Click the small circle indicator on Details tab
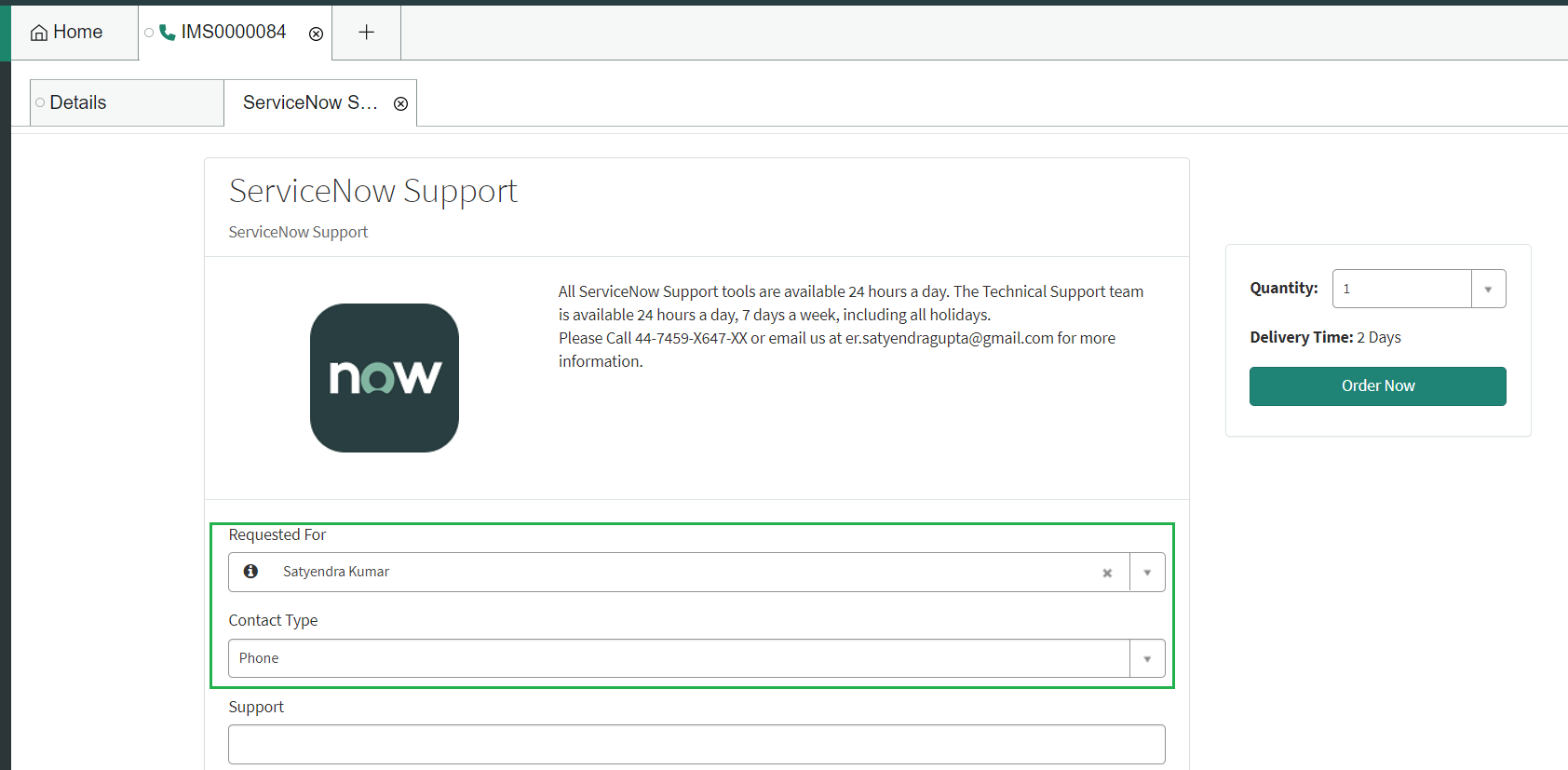 40,102
